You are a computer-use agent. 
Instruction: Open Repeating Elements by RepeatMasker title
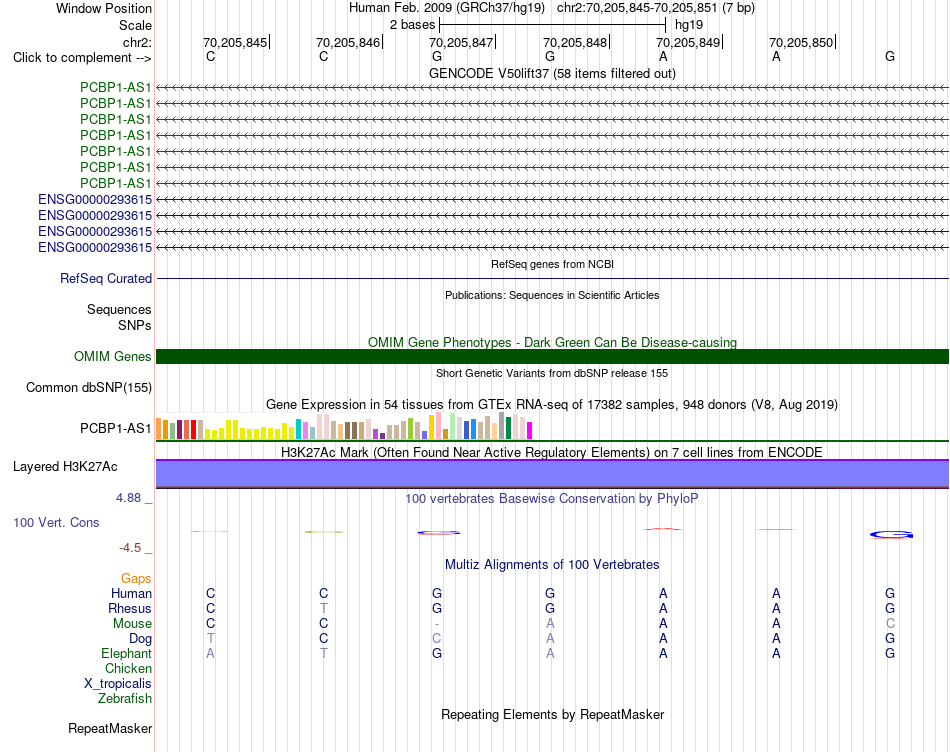point(552,714)
